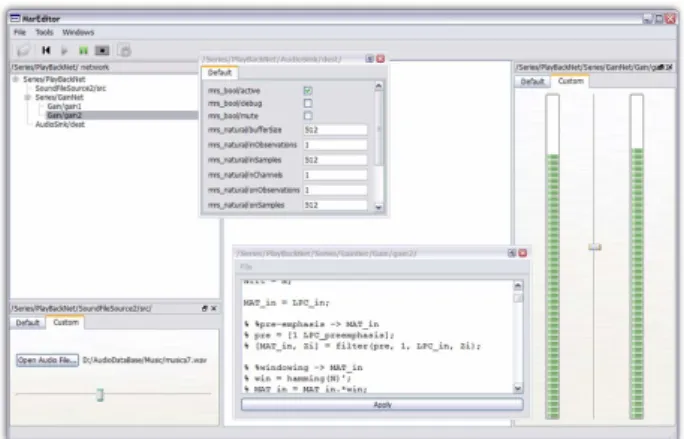The height and width of the screenshot is (439, 684).
Task: Select AudioSink/dest in network tree
Action: [60, 124]
